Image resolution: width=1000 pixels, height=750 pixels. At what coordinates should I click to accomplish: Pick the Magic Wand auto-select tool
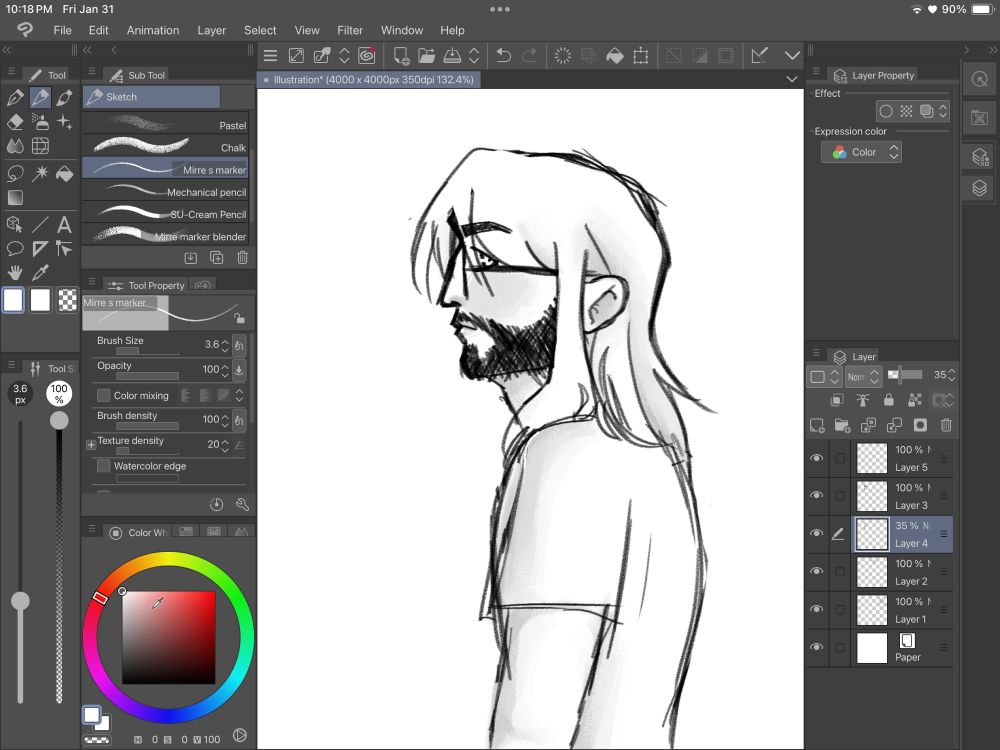click(x=40, y=173)
